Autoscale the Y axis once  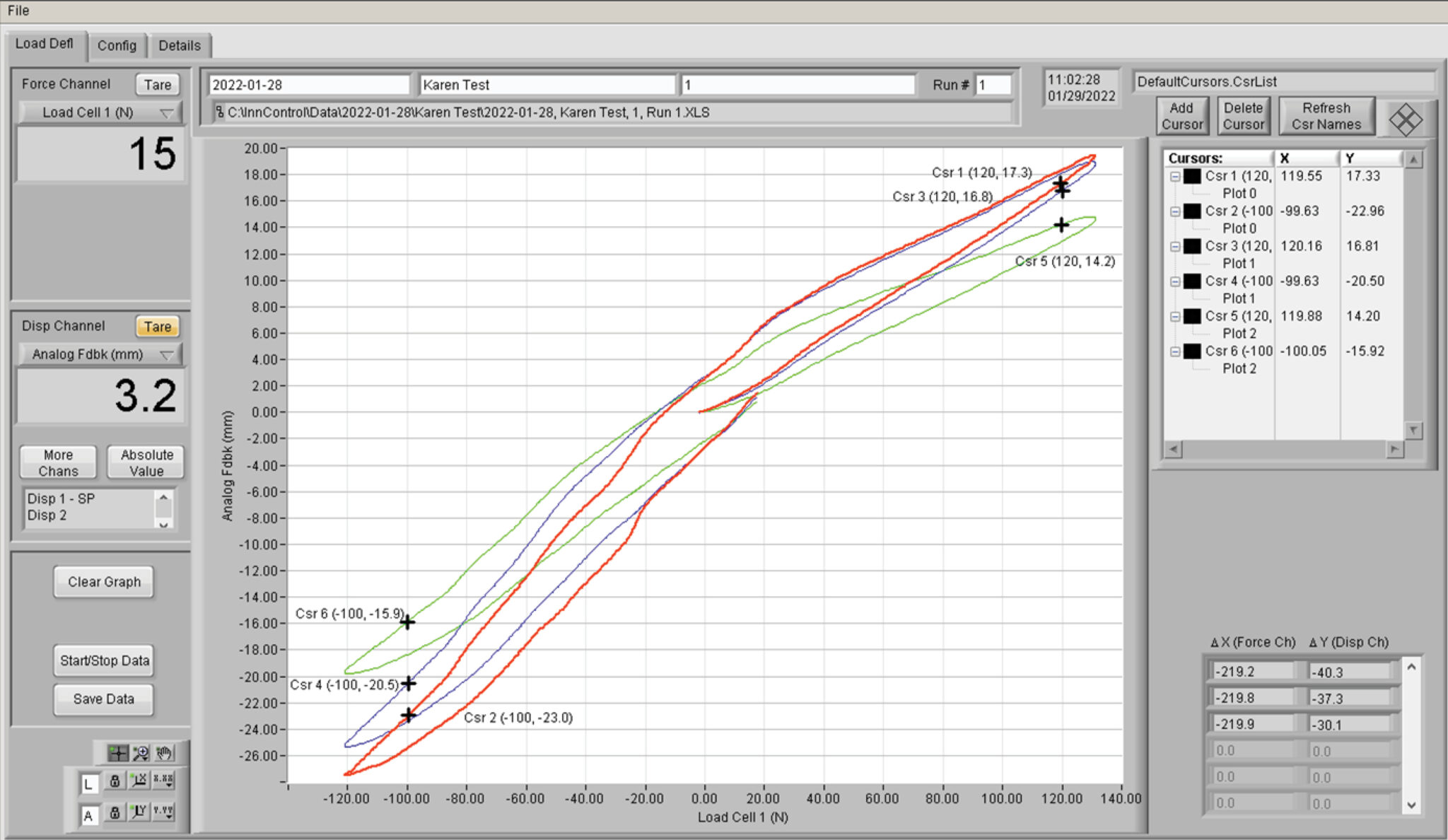[139, 812]
